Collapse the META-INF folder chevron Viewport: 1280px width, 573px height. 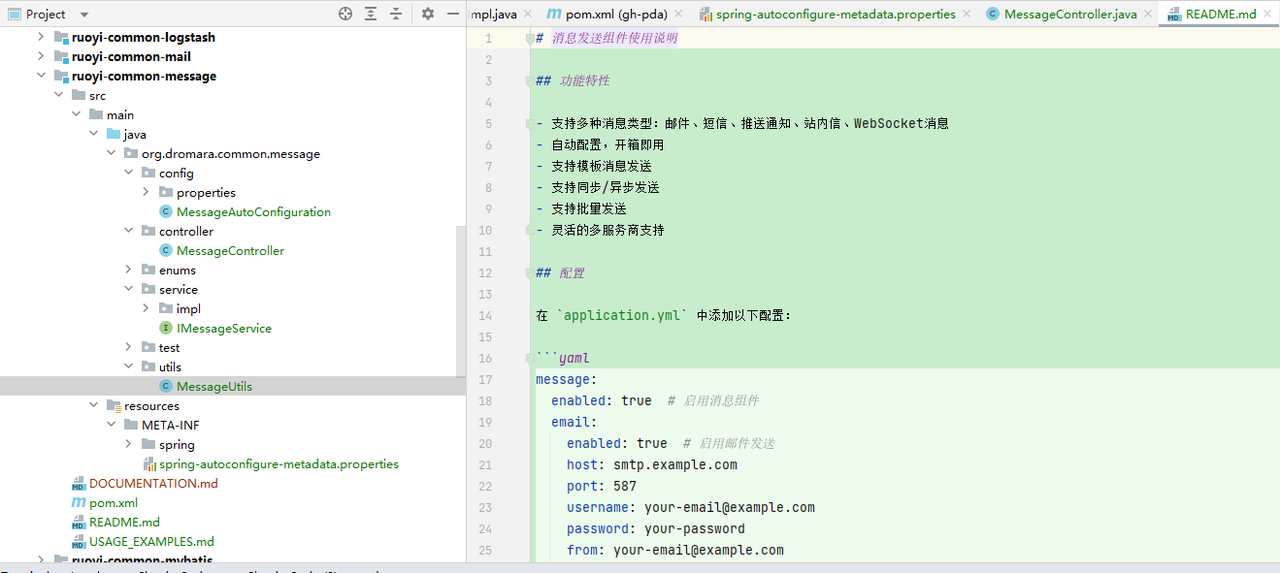click(x=111, y=425)
